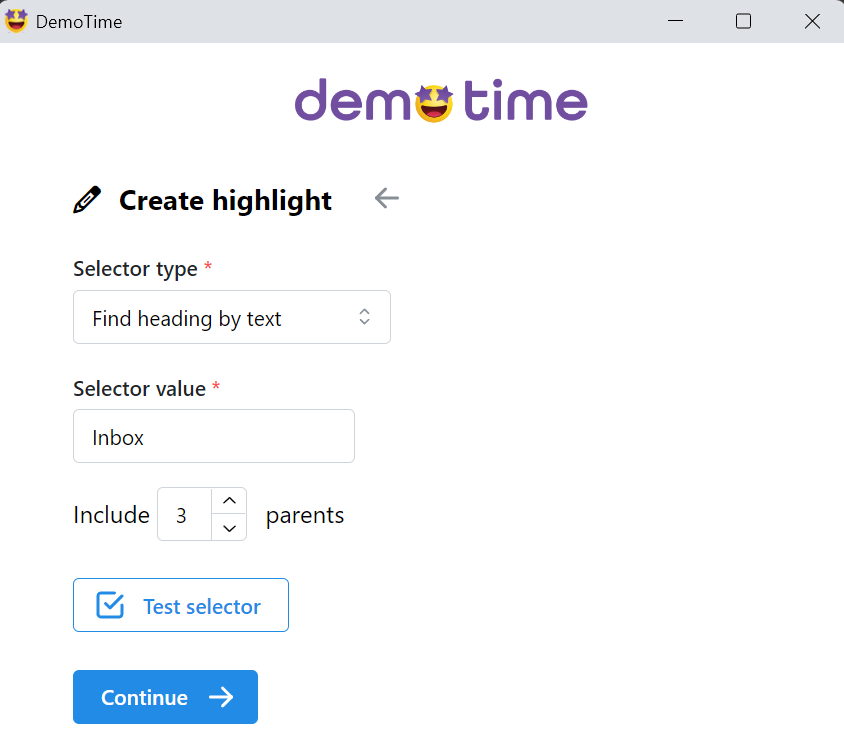Minimize the DemoTime window

pyautogui.click(x=677, y=21)
